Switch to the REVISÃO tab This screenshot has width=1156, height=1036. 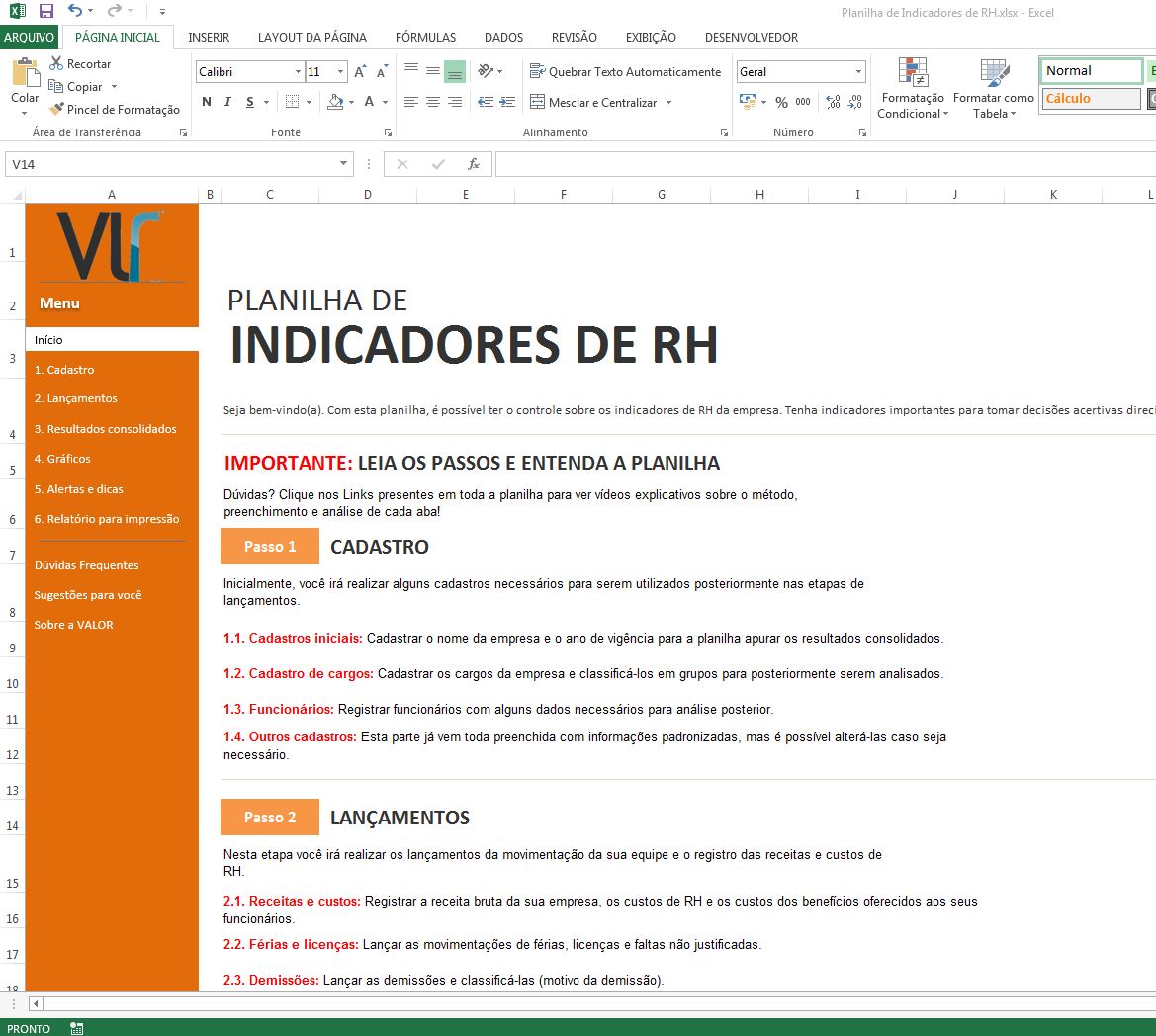coord(575,37)
